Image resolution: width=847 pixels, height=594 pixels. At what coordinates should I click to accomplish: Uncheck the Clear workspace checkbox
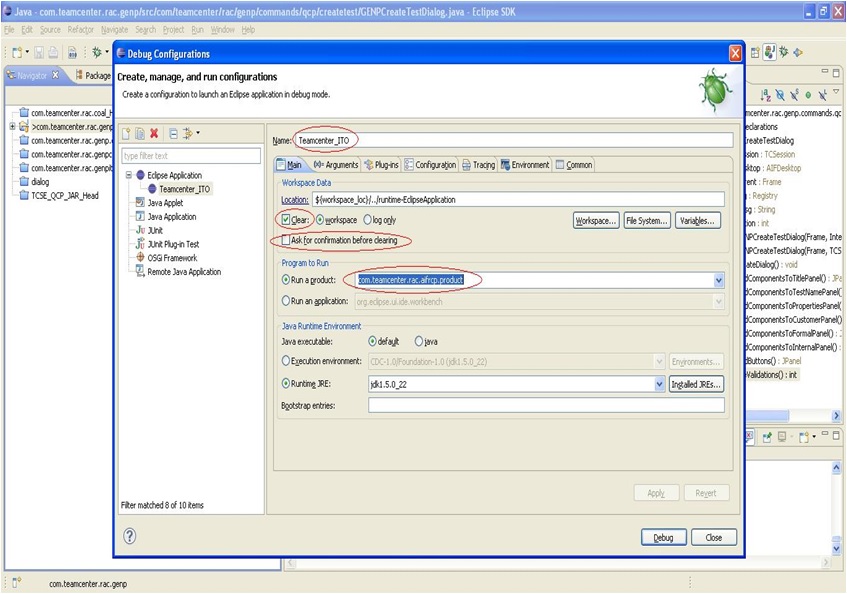coord(287,221)
